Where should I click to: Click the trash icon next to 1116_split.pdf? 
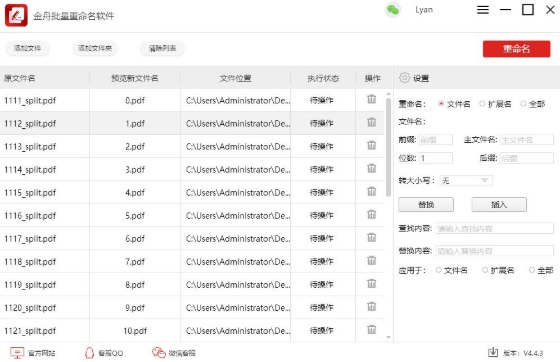pyautogui.click(x=371, y=214)
